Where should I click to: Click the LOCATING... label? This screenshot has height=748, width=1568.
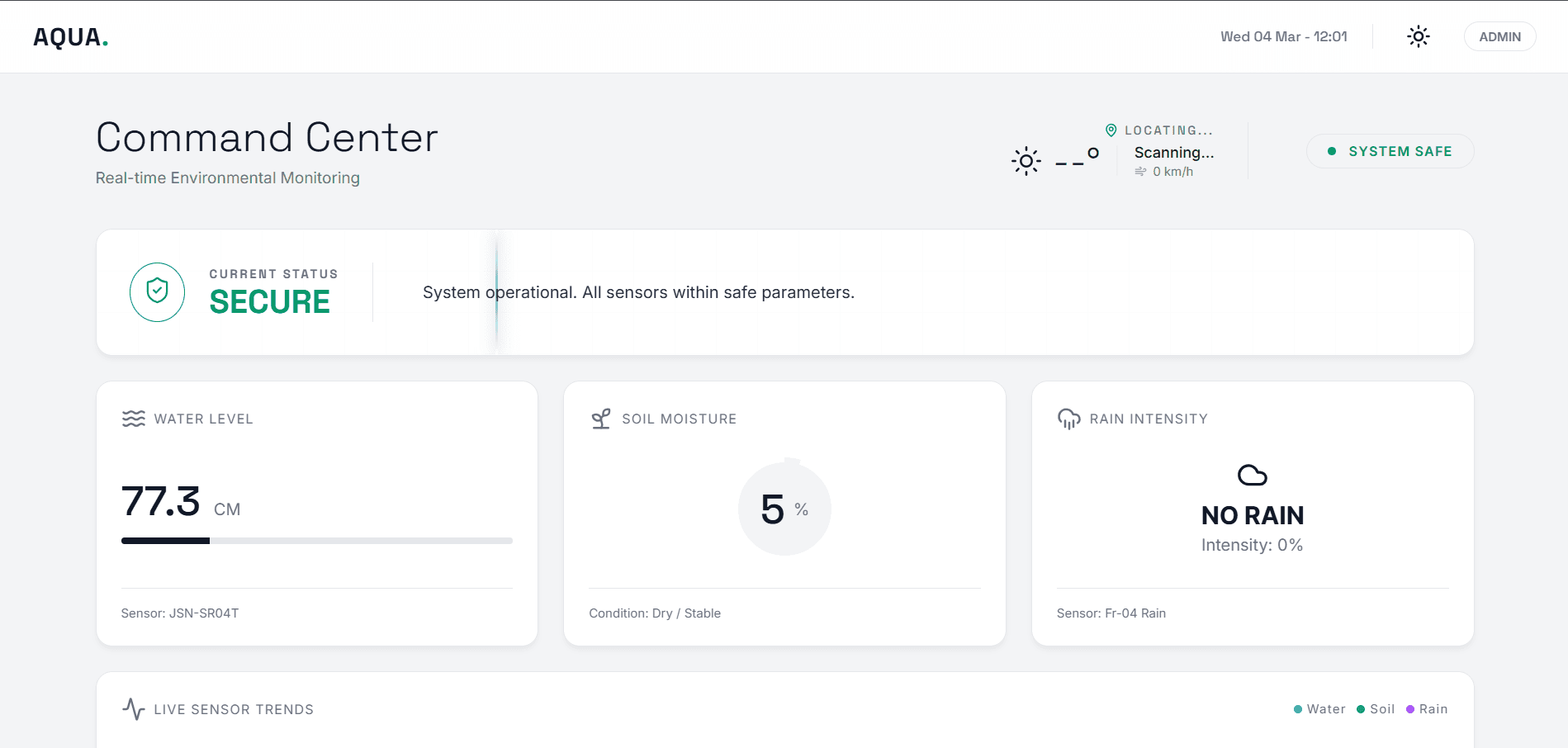click(x=1169, y=130)
